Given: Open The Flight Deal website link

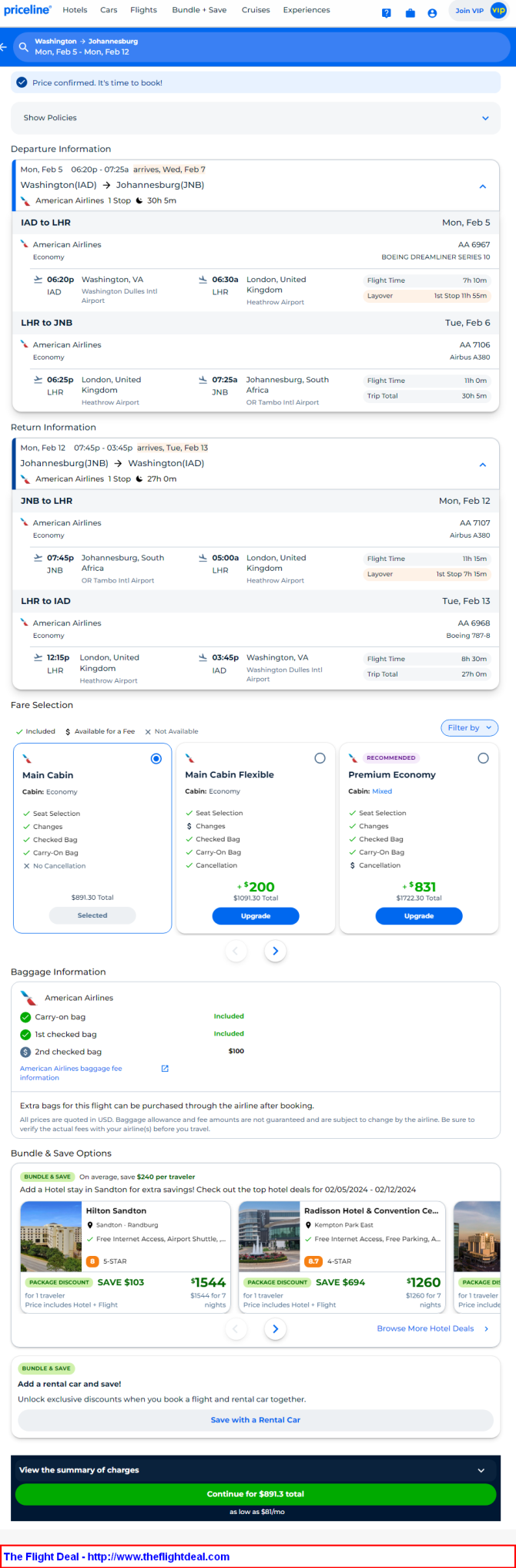Looking at the screenshot, I should pos(116,1556).
